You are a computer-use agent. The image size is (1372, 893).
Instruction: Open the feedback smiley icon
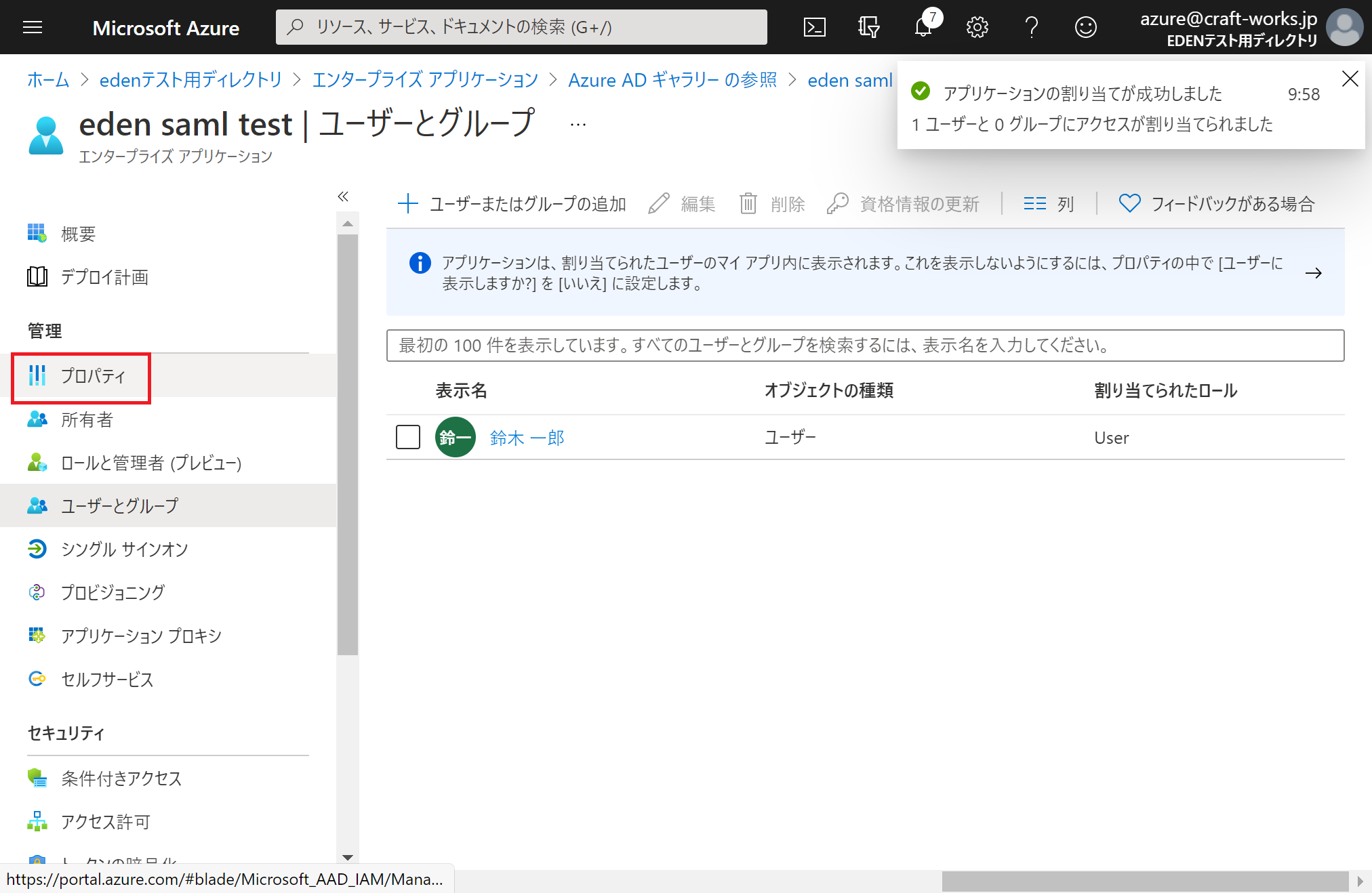(x=1085, y=27)
